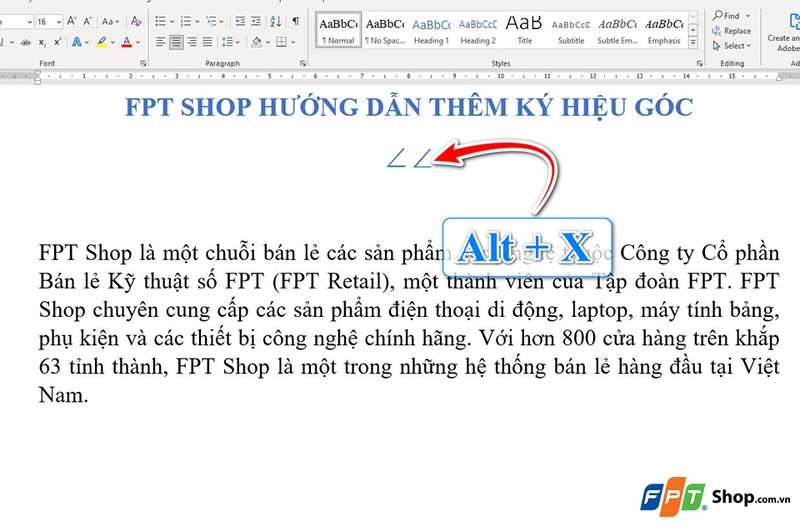
Task: Decrease paragraph indent
Action: point(240,21)
